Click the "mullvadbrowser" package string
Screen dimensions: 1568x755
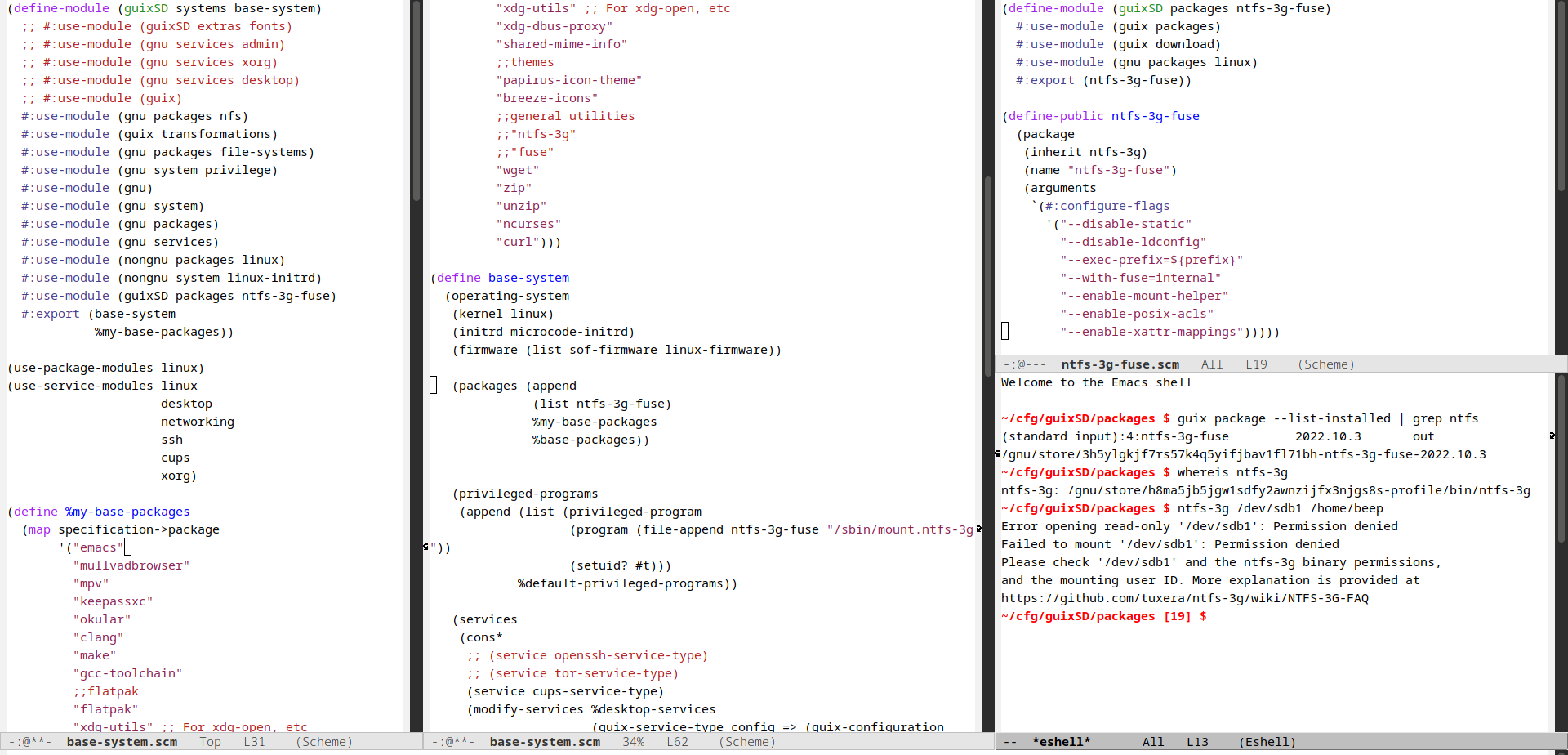131,565
